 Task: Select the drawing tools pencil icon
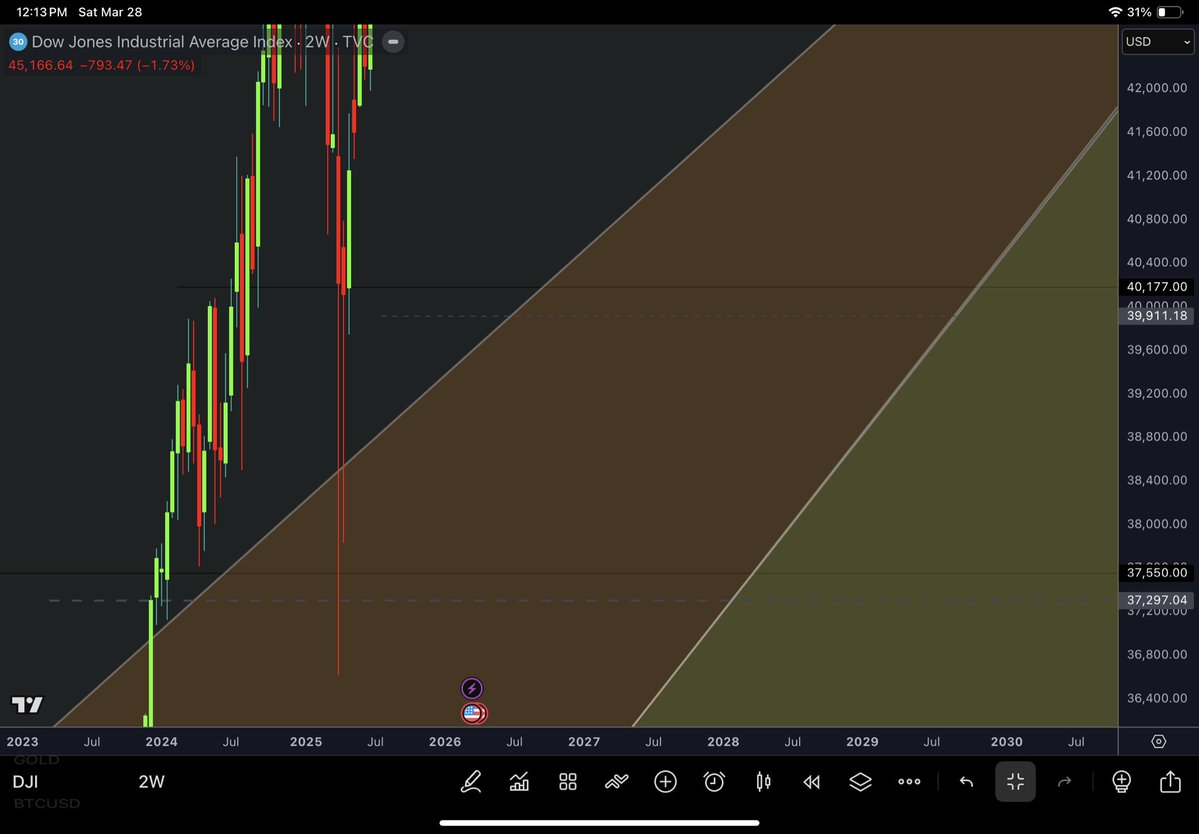tap(471, 781)
